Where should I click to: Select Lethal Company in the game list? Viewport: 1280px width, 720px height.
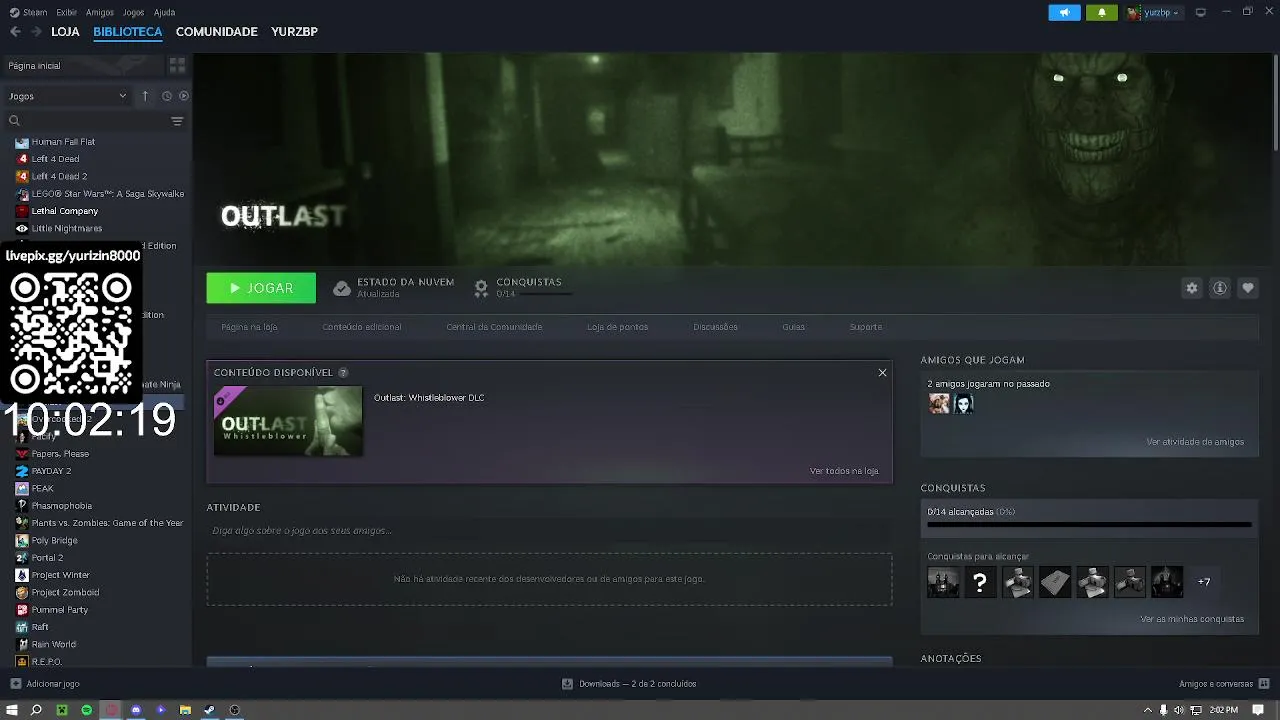point(65,211)
